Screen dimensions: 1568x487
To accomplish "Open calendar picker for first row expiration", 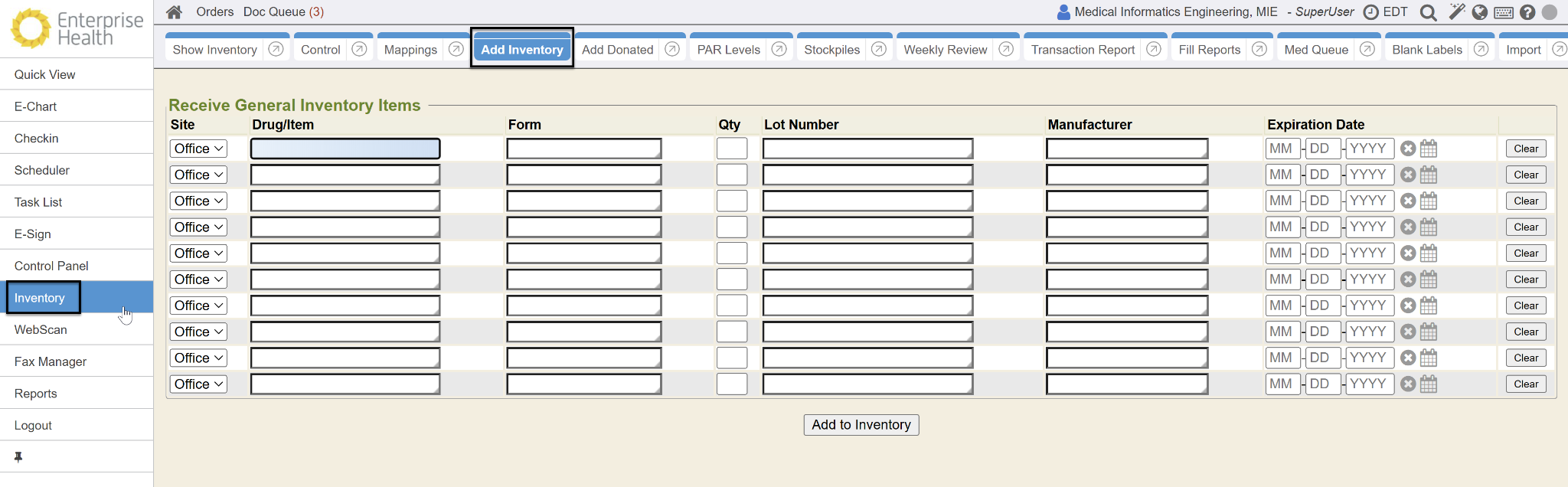I will tap(1429, 149).
